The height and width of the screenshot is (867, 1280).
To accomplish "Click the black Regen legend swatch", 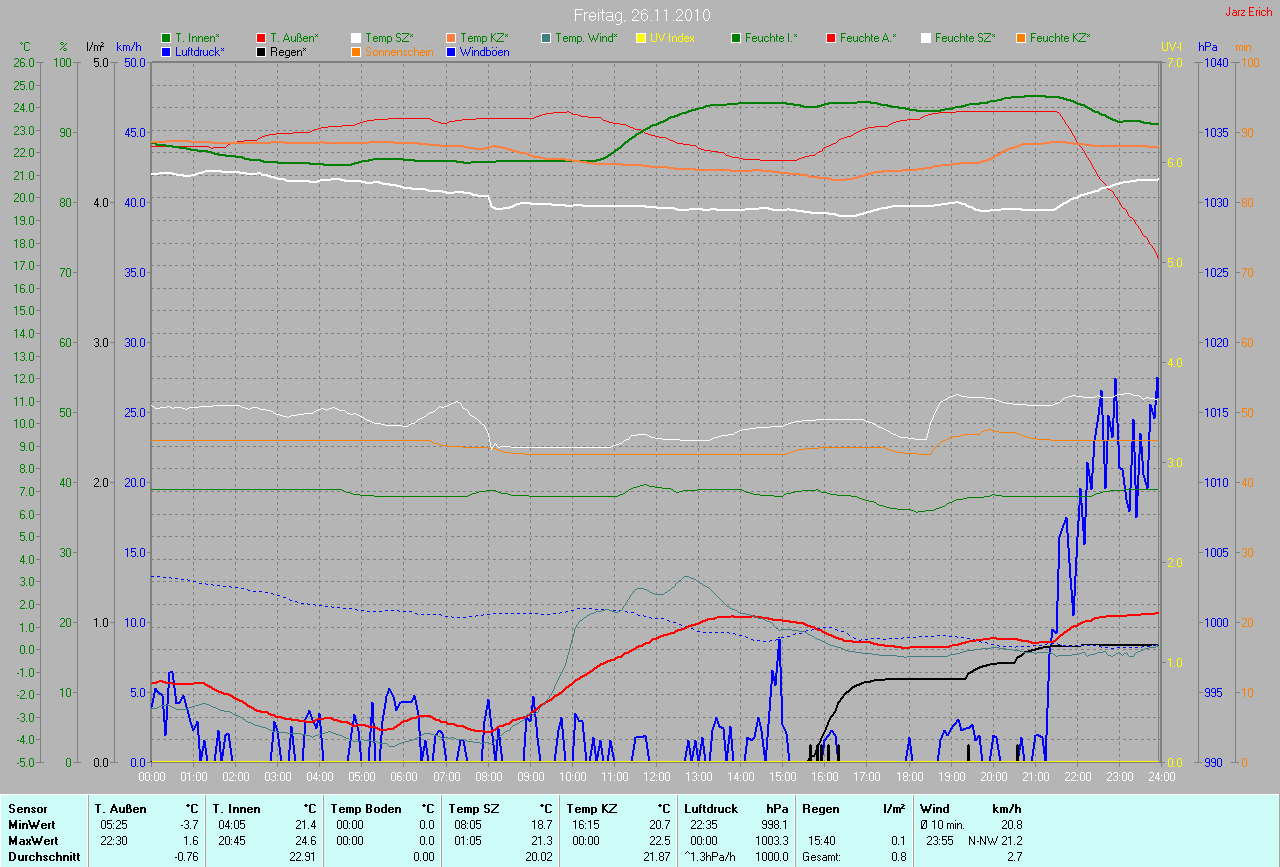I will click(x=261, y=51).
